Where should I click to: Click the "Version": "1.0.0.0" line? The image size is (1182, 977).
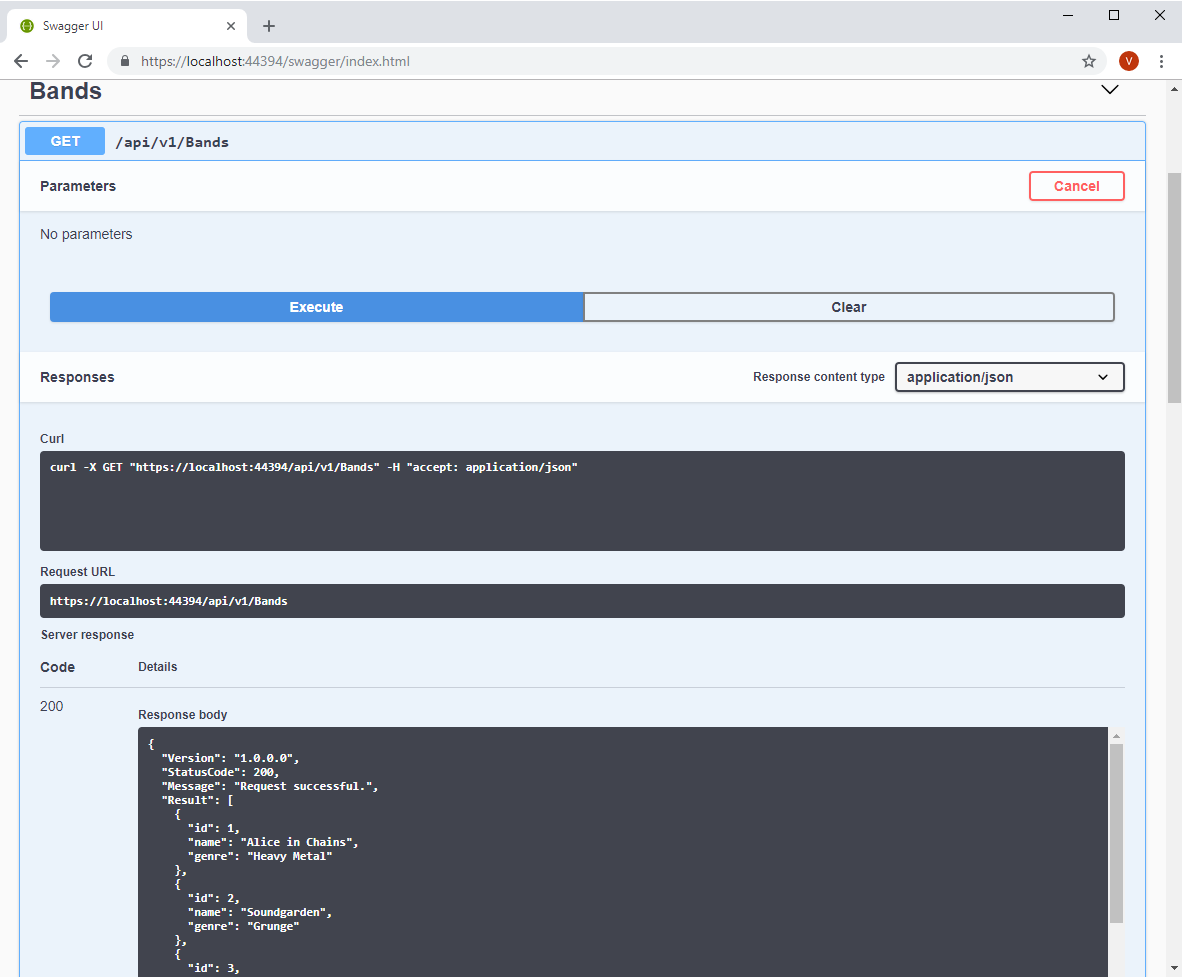tap(230, 758)
